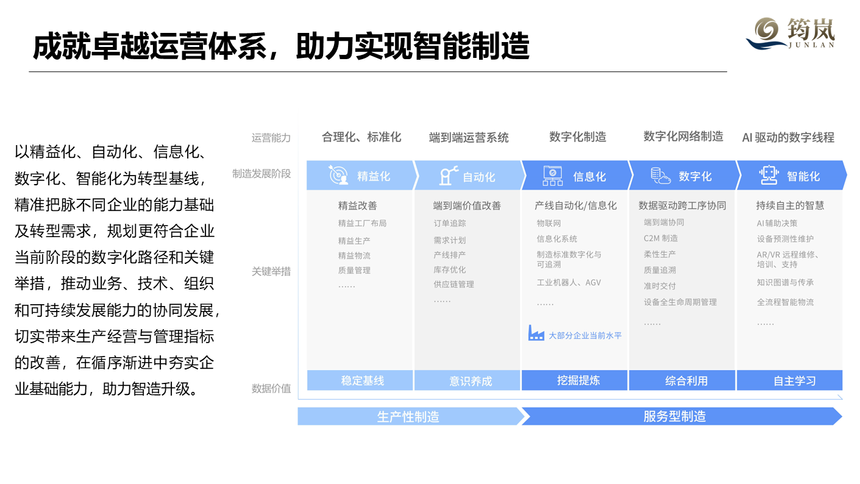The height and width of the screenshot is (484, 860).
Task: Select the 物联网 item
Action: pyautogui.click(x=548, y=223)
